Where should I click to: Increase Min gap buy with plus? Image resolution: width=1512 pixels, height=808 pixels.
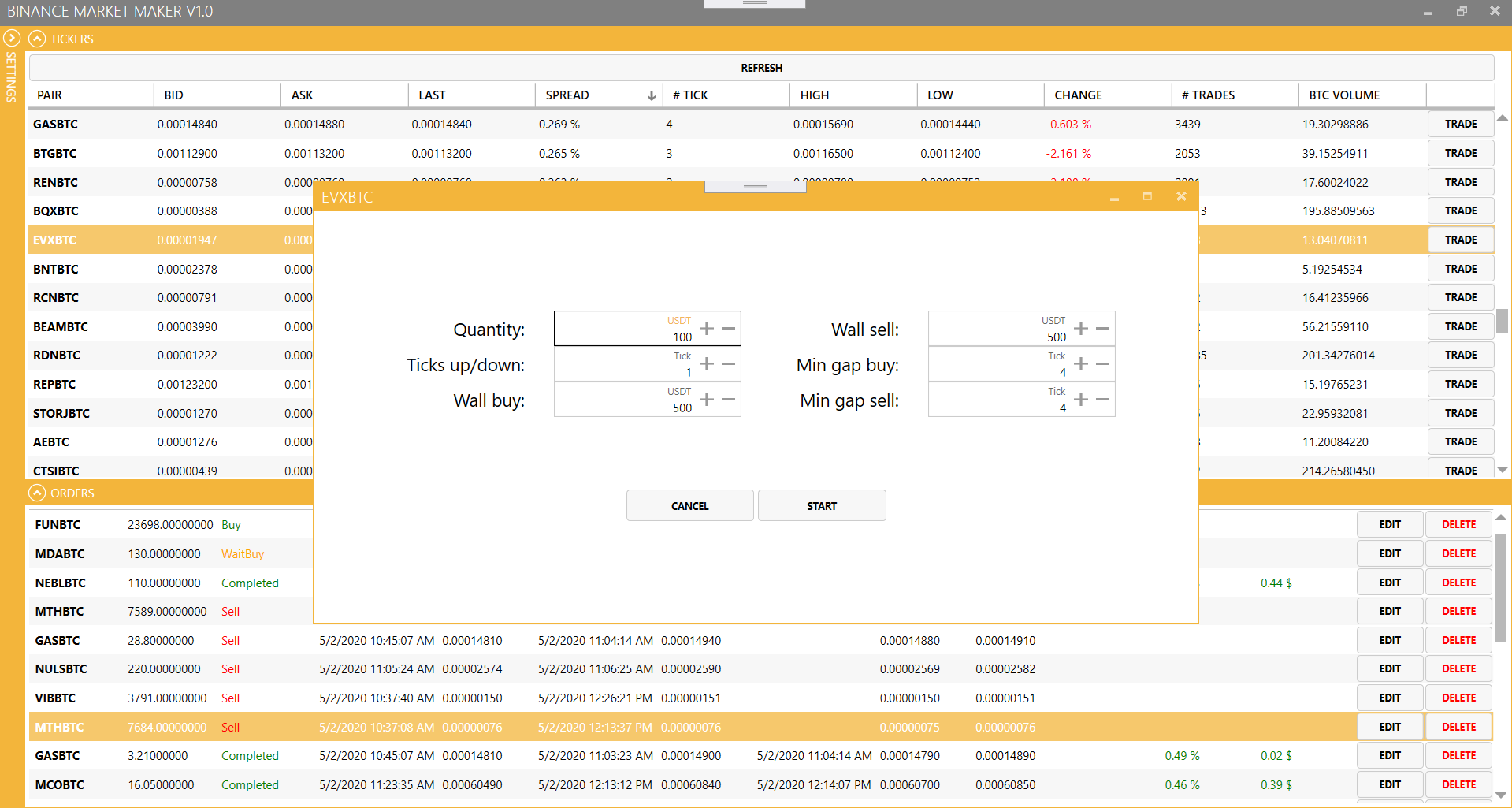[1081, 363]
